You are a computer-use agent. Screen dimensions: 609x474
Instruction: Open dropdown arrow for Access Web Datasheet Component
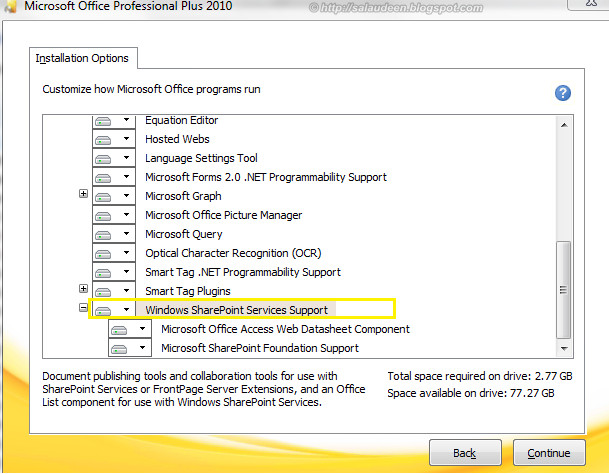tap(143, 328)
